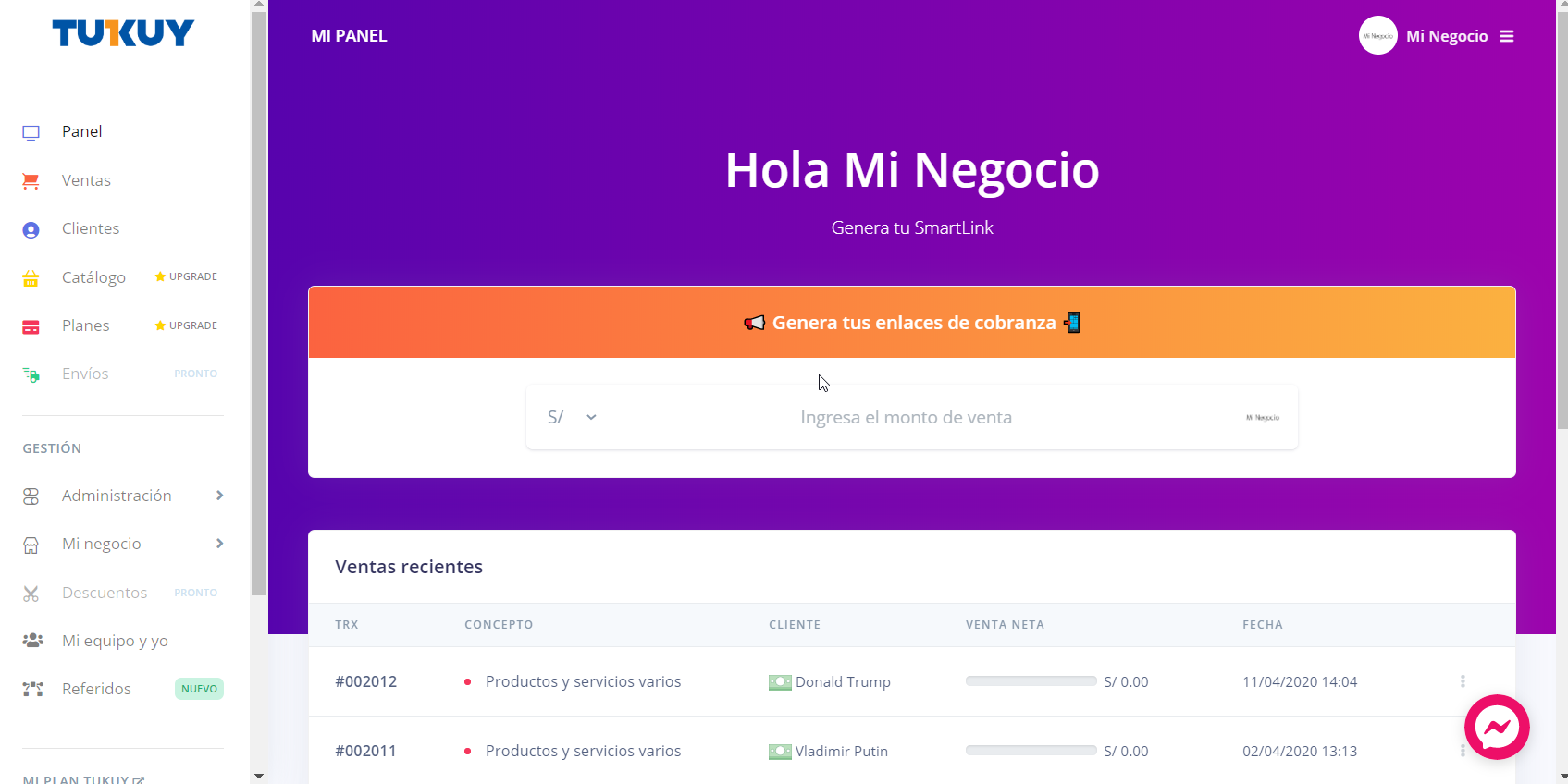Open row options for transaction #002012

click(1462, 681)
